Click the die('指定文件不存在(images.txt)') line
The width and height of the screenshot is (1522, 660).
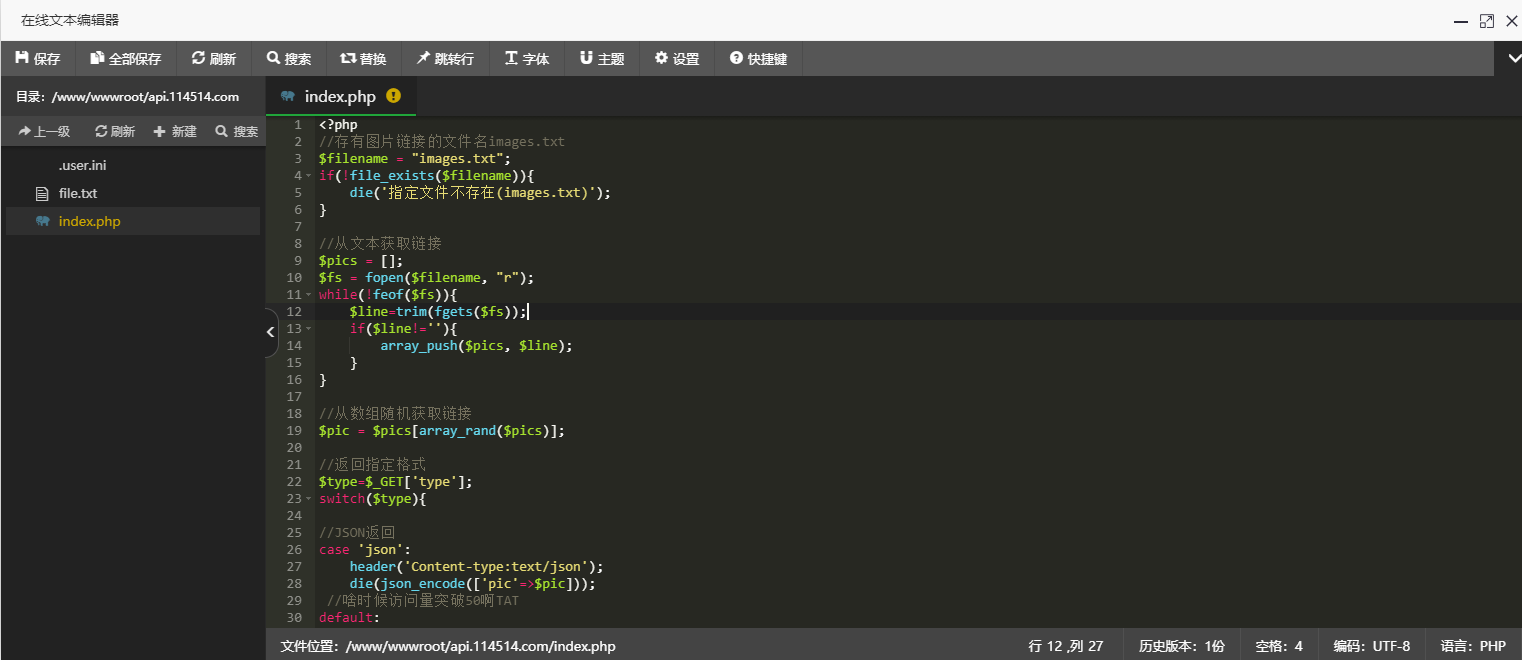480,193
